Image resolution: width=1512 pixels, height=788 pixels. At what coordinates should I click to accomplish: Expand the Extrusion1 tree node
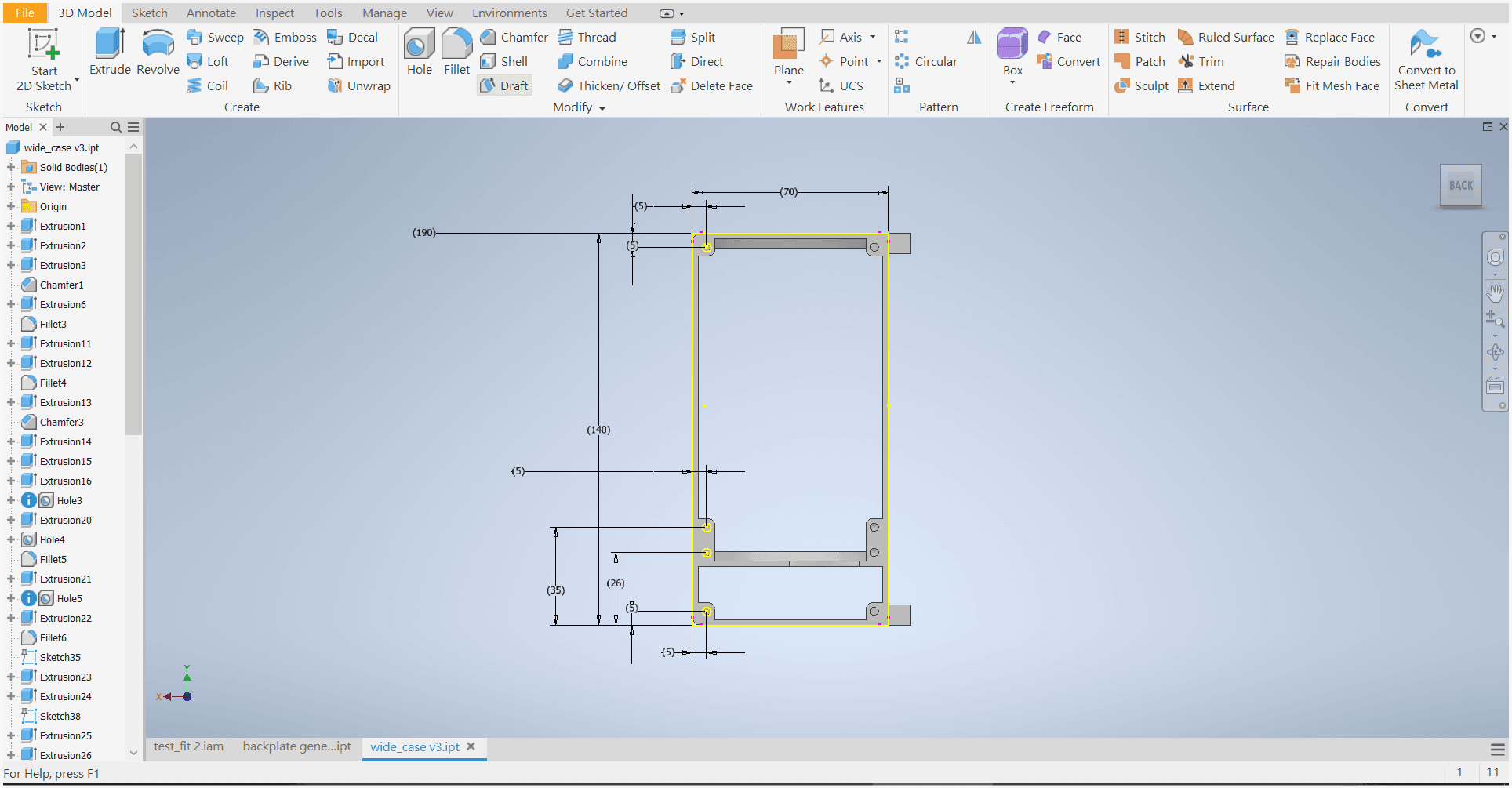click(x=10, y=226)
